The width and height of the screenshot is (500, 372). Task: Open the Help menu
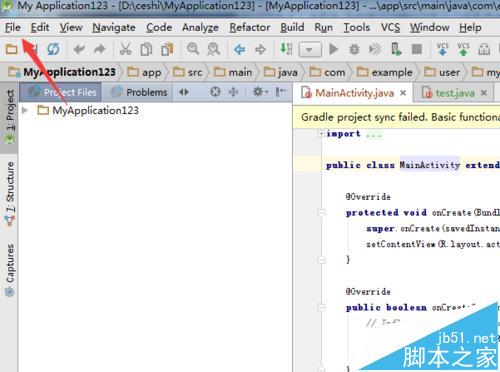tap(470, 27)
